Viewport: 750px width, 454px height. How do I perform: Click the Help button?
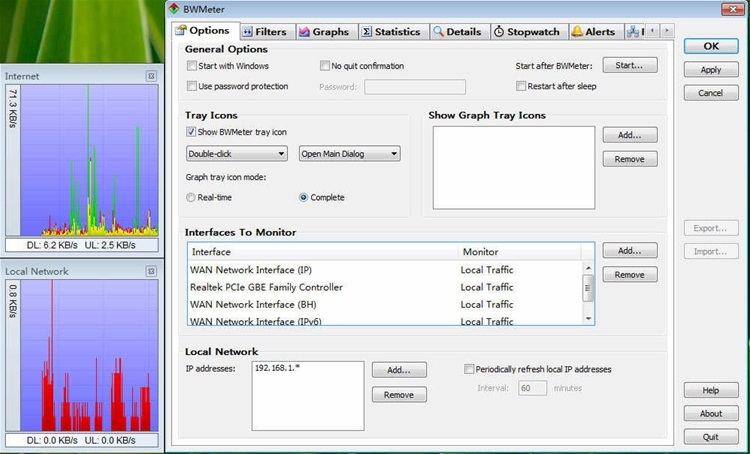[711, 390]
